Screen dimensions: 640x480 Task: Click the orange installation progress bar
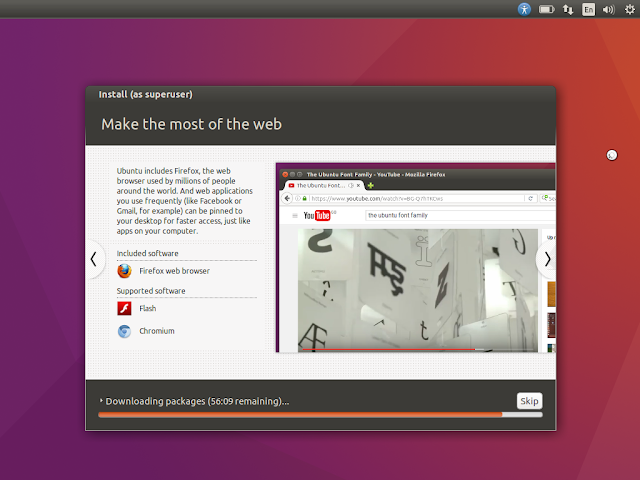pos(320,415)
